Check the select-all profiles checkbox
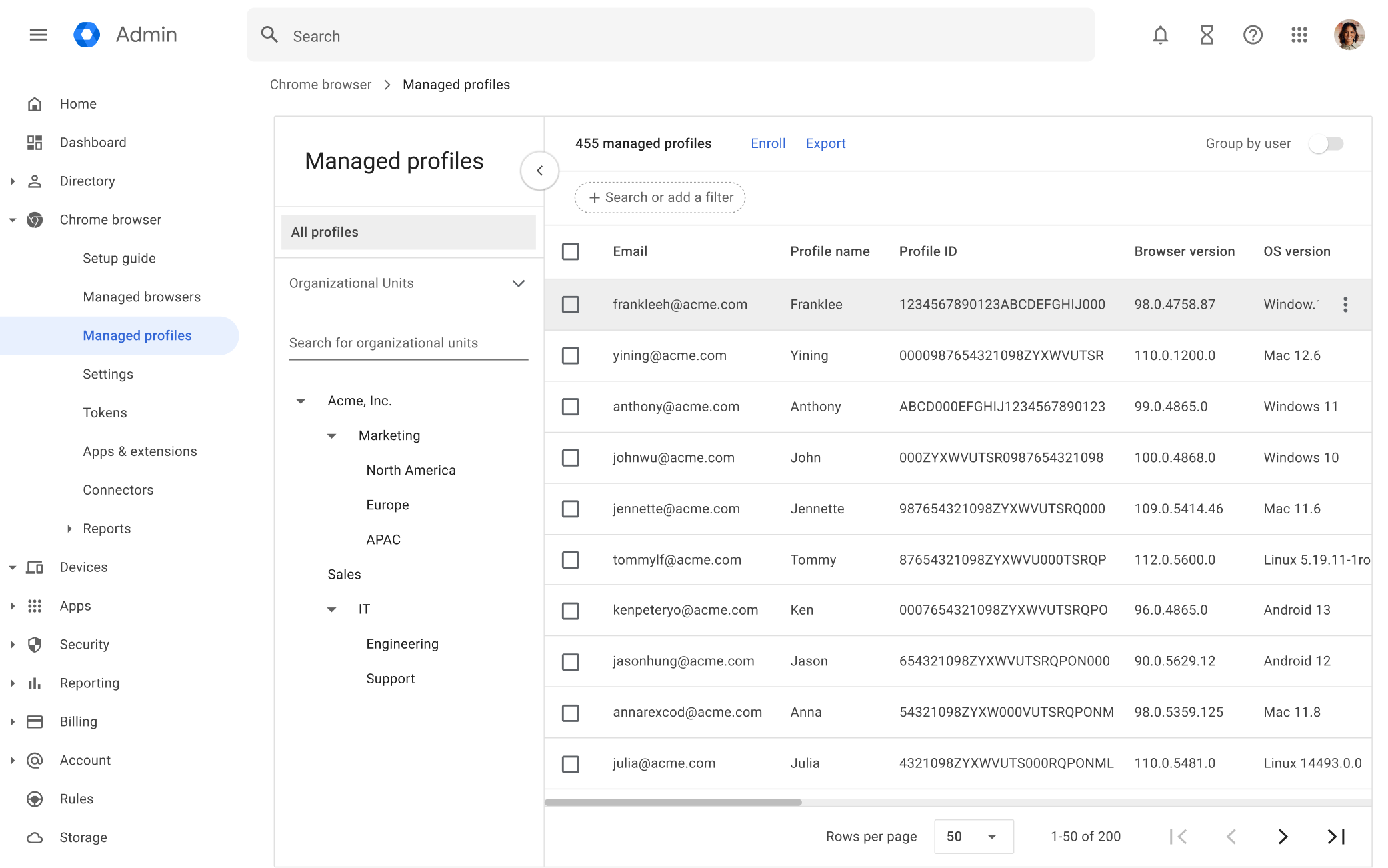1388x868 pixels. coord(570,251)
